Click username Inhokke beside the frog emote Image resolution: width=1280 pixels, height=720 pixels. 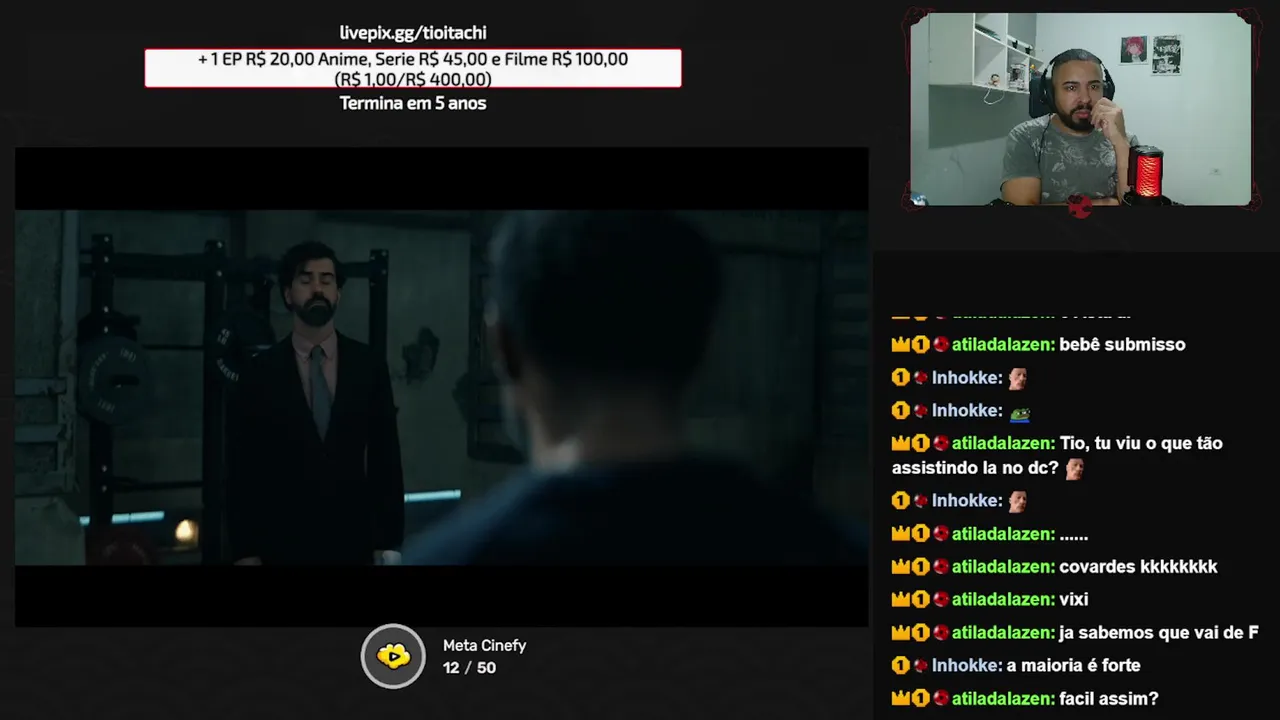pos(967,411)
